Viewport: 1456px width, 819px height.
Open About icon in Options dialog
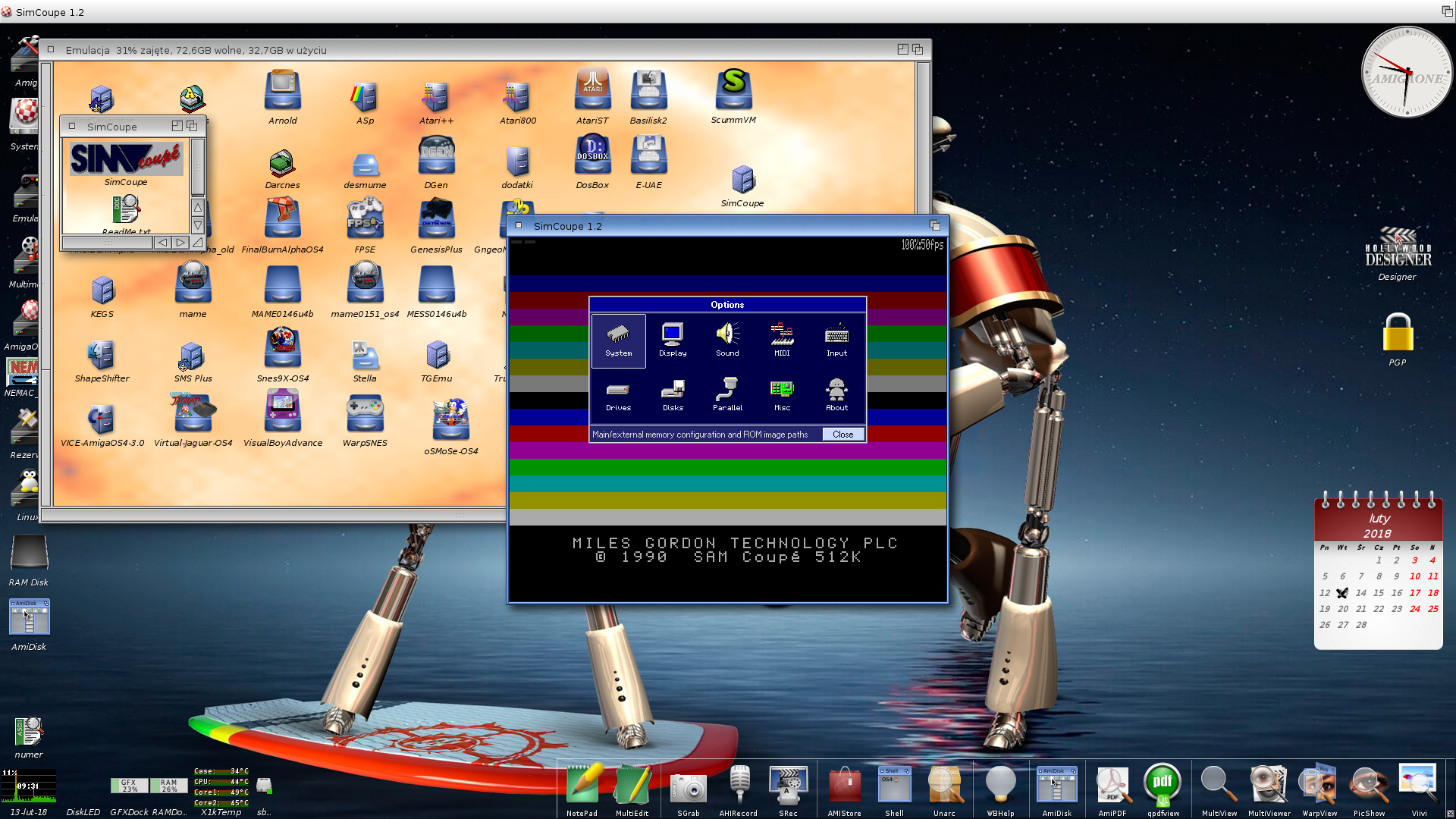tap(836, 395)
